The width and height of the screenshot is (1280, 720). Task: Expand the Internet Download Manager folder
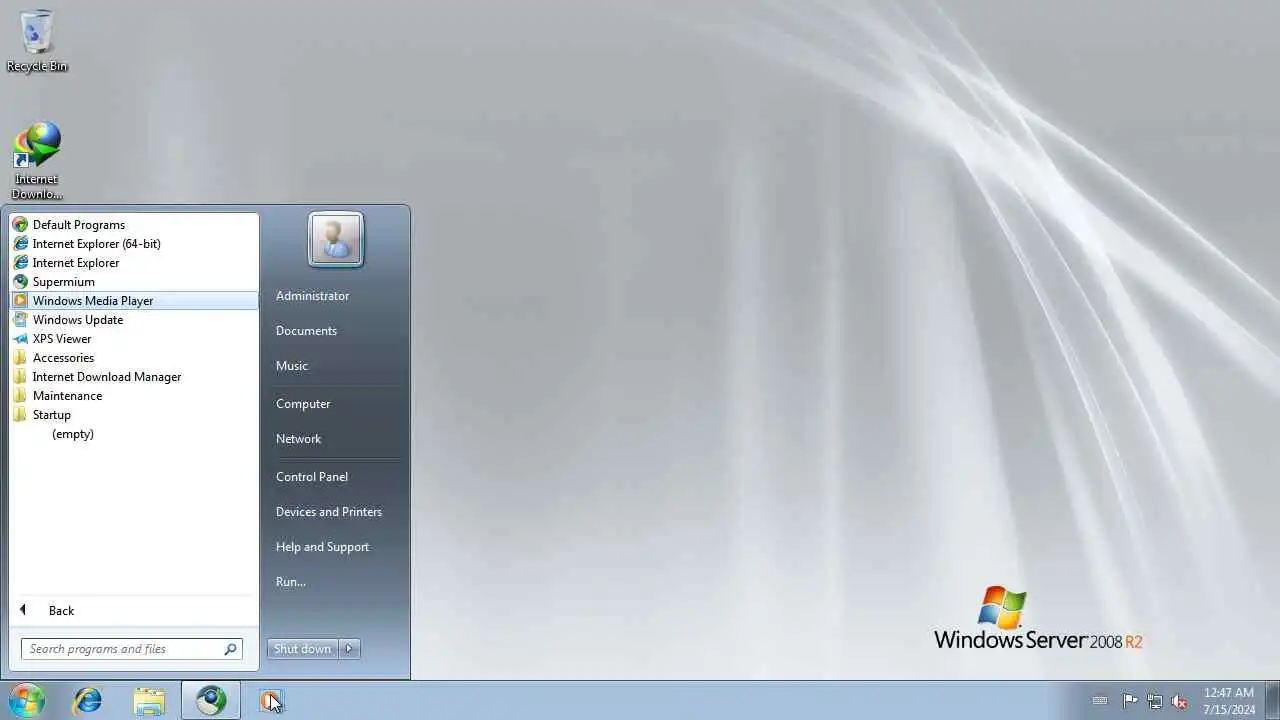(134, 377)
